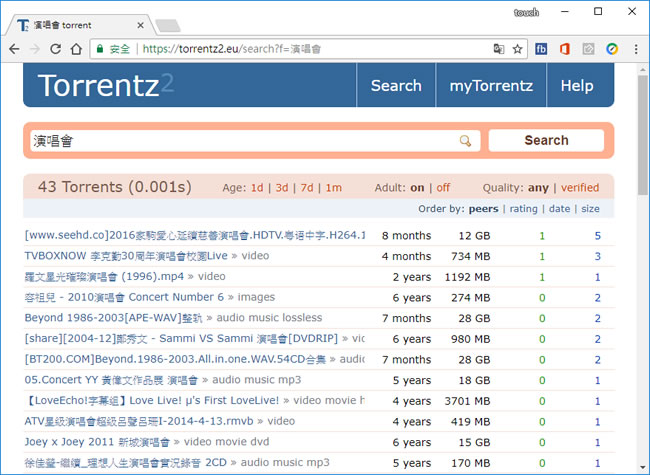Set quality filter to verified

coord(580,188)
